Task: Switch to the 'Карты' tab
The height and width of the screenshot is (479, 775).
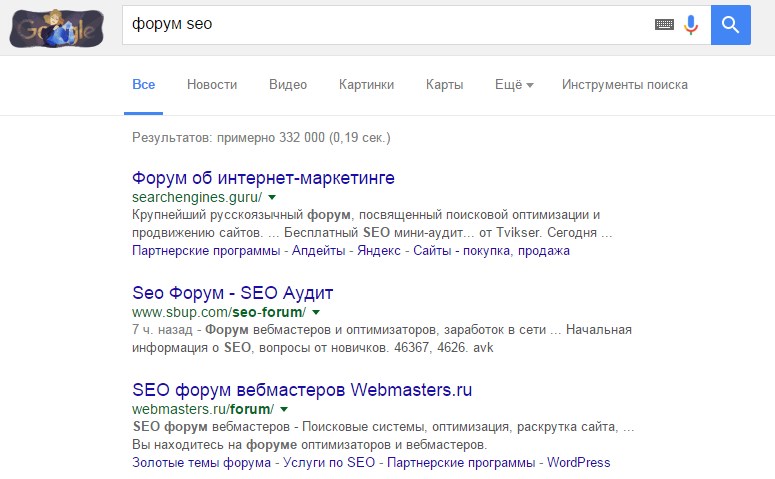Action: pyautogui.click(x=444, y=85)
